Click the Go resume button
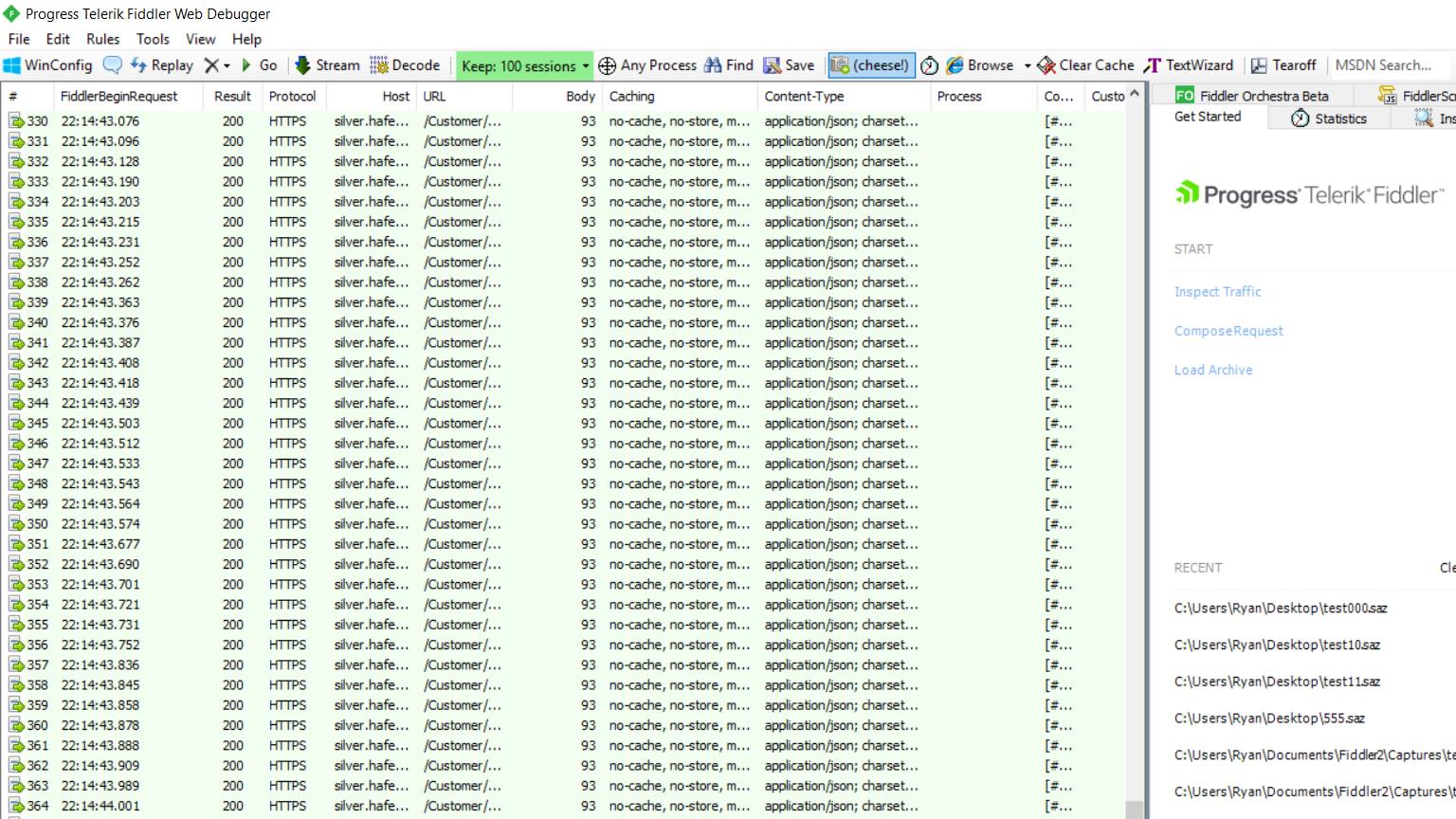This screenshot has width=1456, height=819. point(259,65)
